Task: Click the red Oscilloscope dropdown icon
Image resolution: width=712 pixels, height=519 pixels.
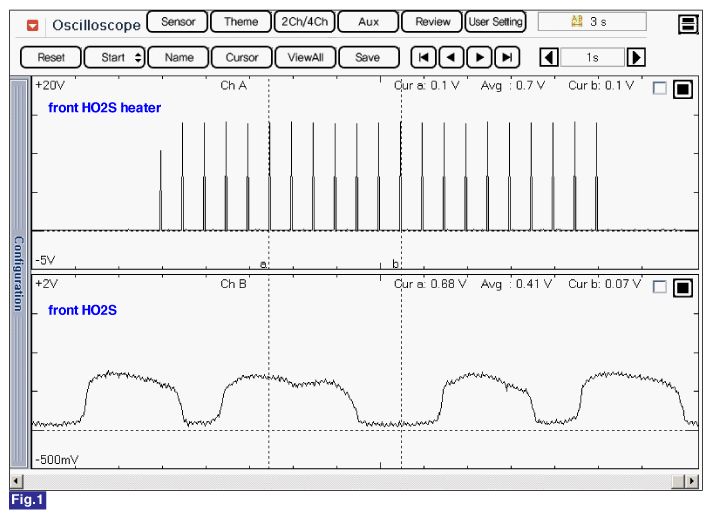Action: 33,24
